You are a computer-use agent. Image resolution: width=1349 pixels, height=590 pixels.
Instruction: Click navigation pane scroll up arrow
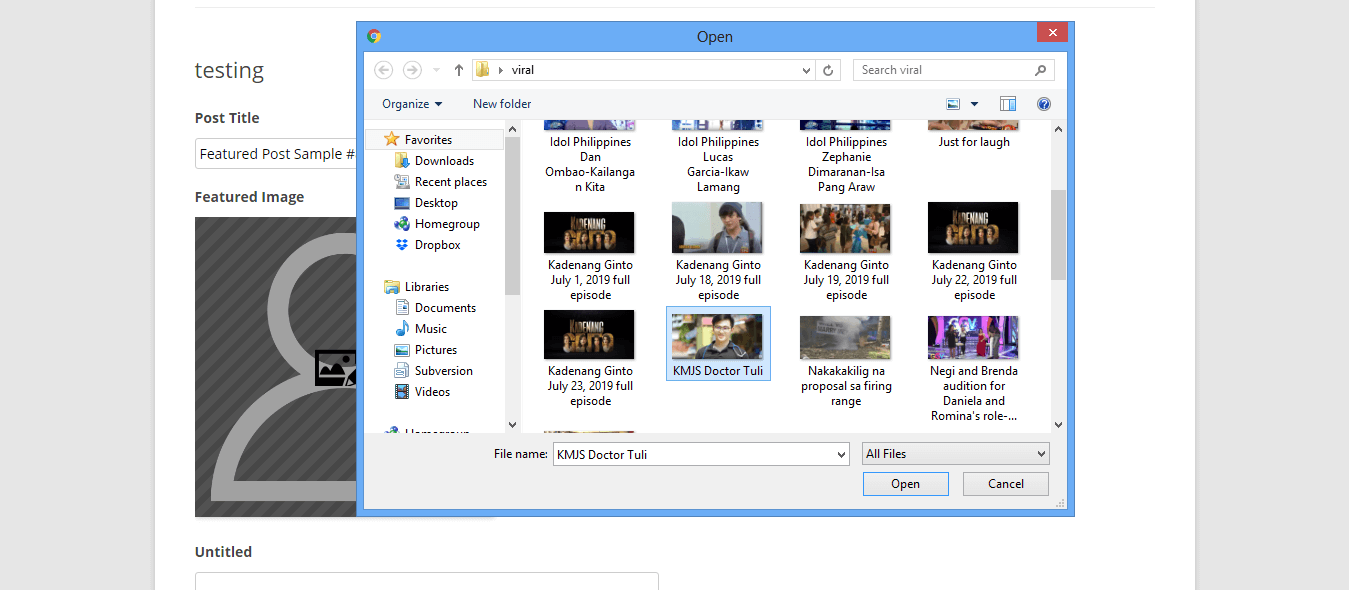pos(513,129)
